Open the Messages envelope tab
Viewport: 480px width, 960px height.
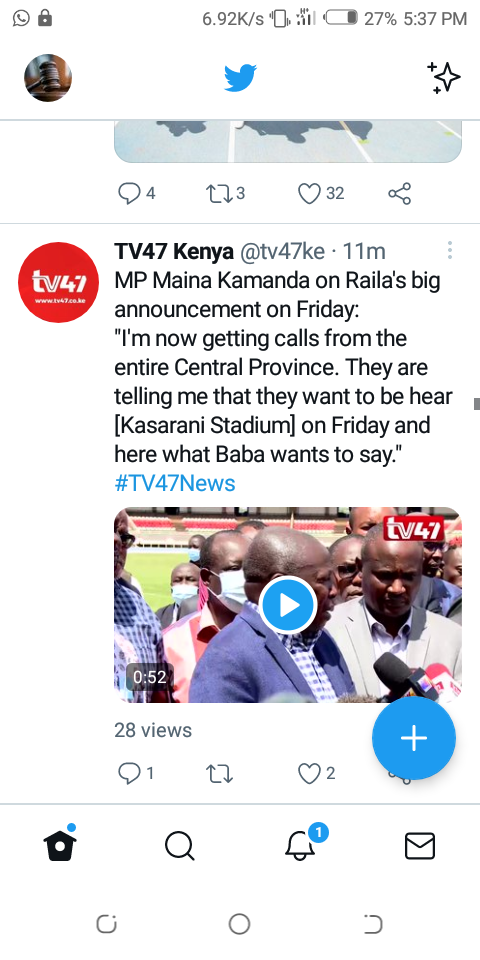pos(420,846)
